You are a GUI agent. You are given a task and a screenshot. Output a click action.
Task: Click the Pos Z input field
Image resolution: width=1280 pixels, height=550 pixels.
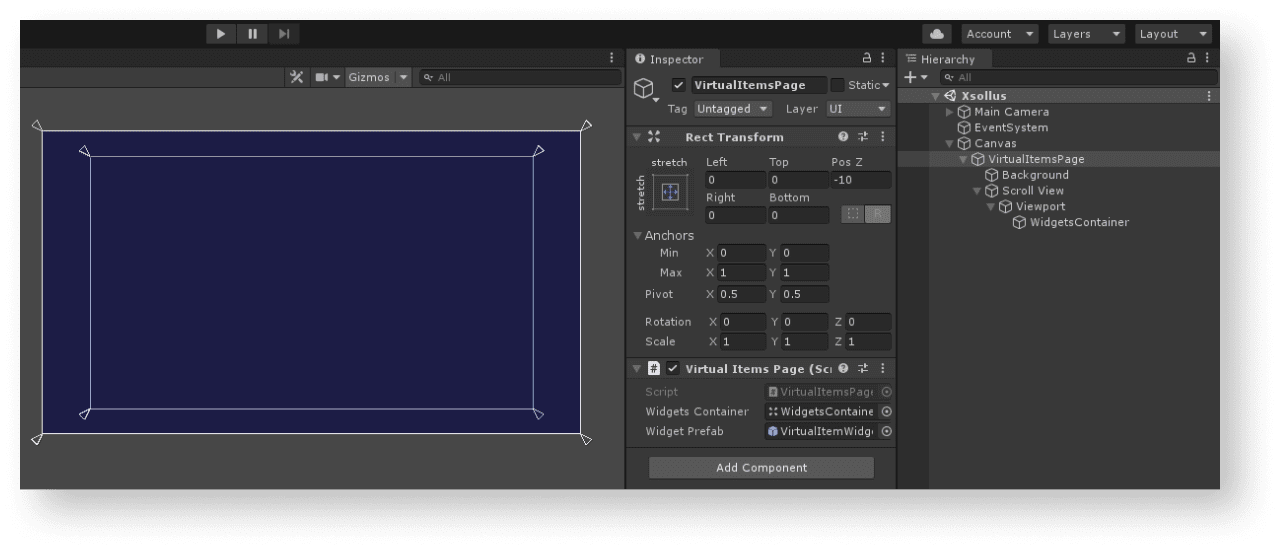860,180
